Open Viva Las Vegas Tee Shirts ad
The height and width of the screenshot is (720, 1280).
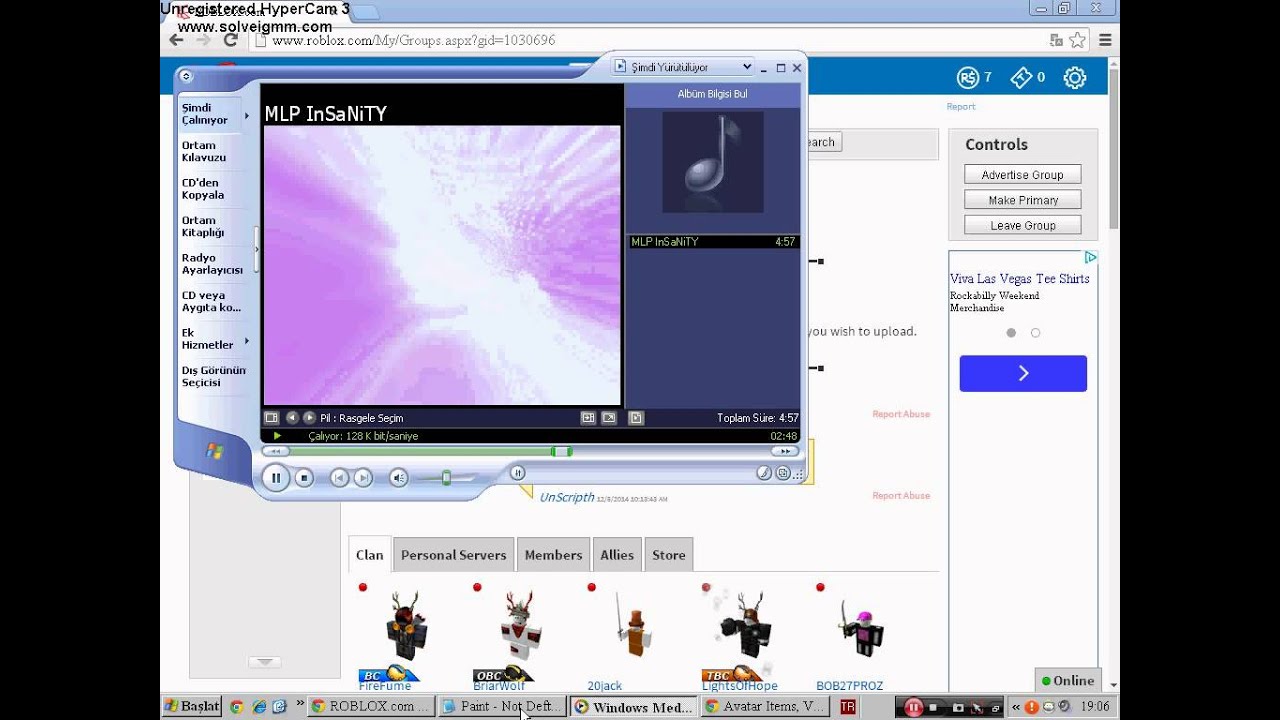pyautogui.click(x=1020, y=279)
